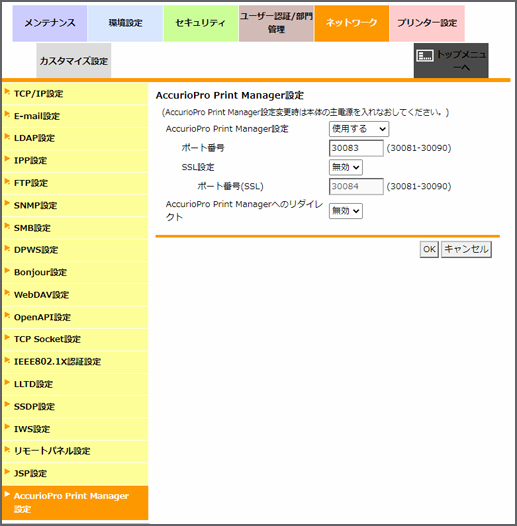Open IWS設定 menu item
517x526 pixels.
75,429
